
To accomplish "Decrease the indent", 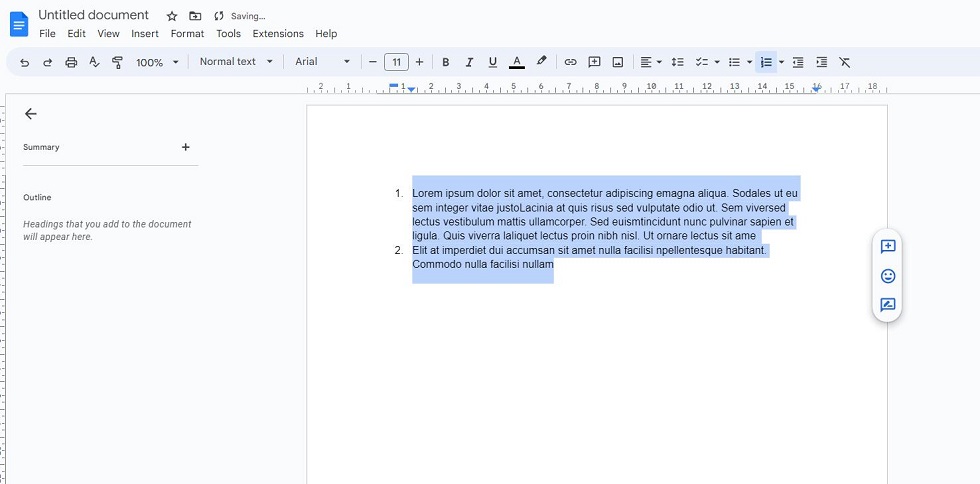I will pyautogui.click(x=798, y=62).
